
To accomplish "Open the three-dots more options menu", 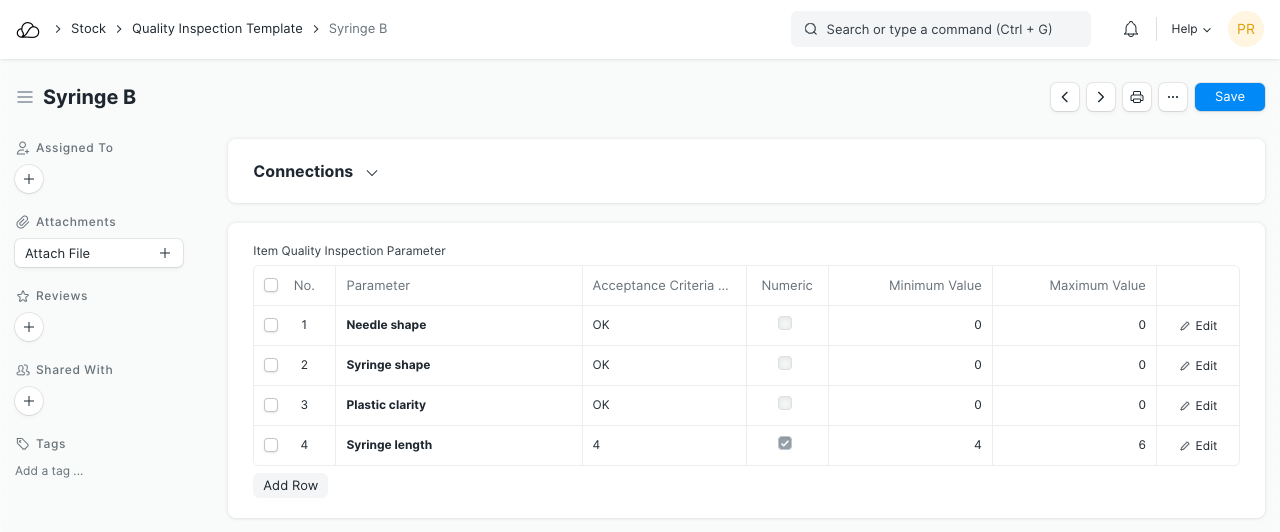I will coord(1173,97).
